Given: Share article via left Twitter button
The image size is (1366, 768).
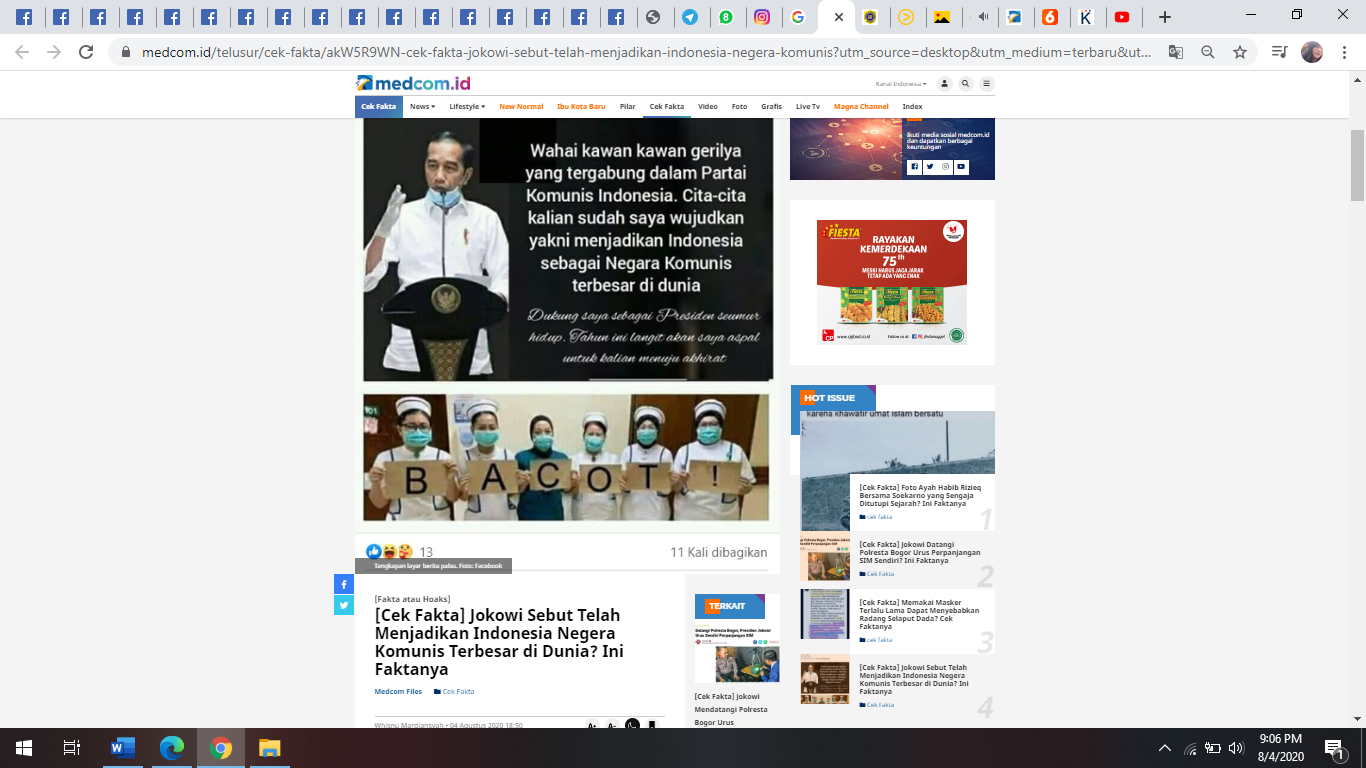Looking at the screenshot, I should coord(344,605).
